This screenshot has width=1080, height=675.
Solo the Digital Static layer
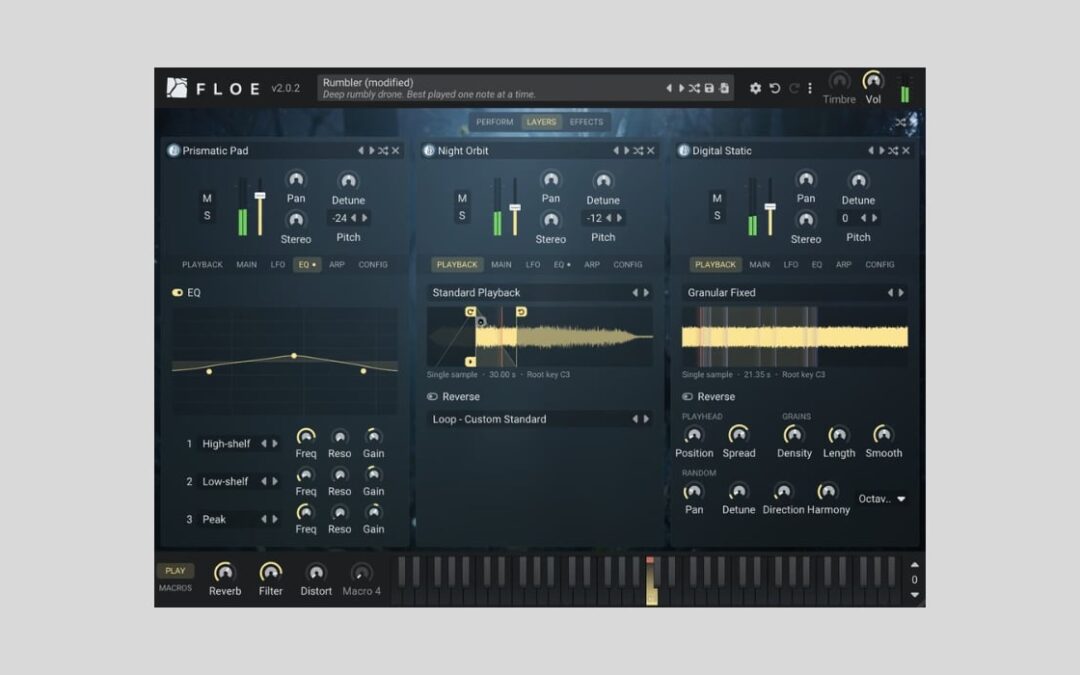(x=717, y=216)
